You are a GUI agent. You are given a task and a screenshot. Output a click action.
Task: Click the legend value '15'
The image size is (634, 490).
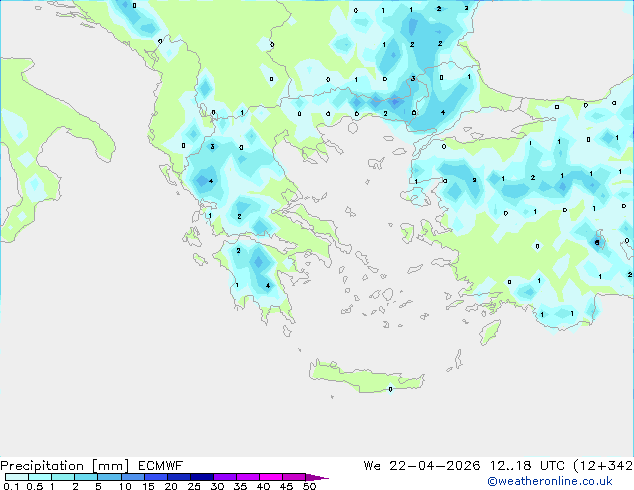pos(148,486)
